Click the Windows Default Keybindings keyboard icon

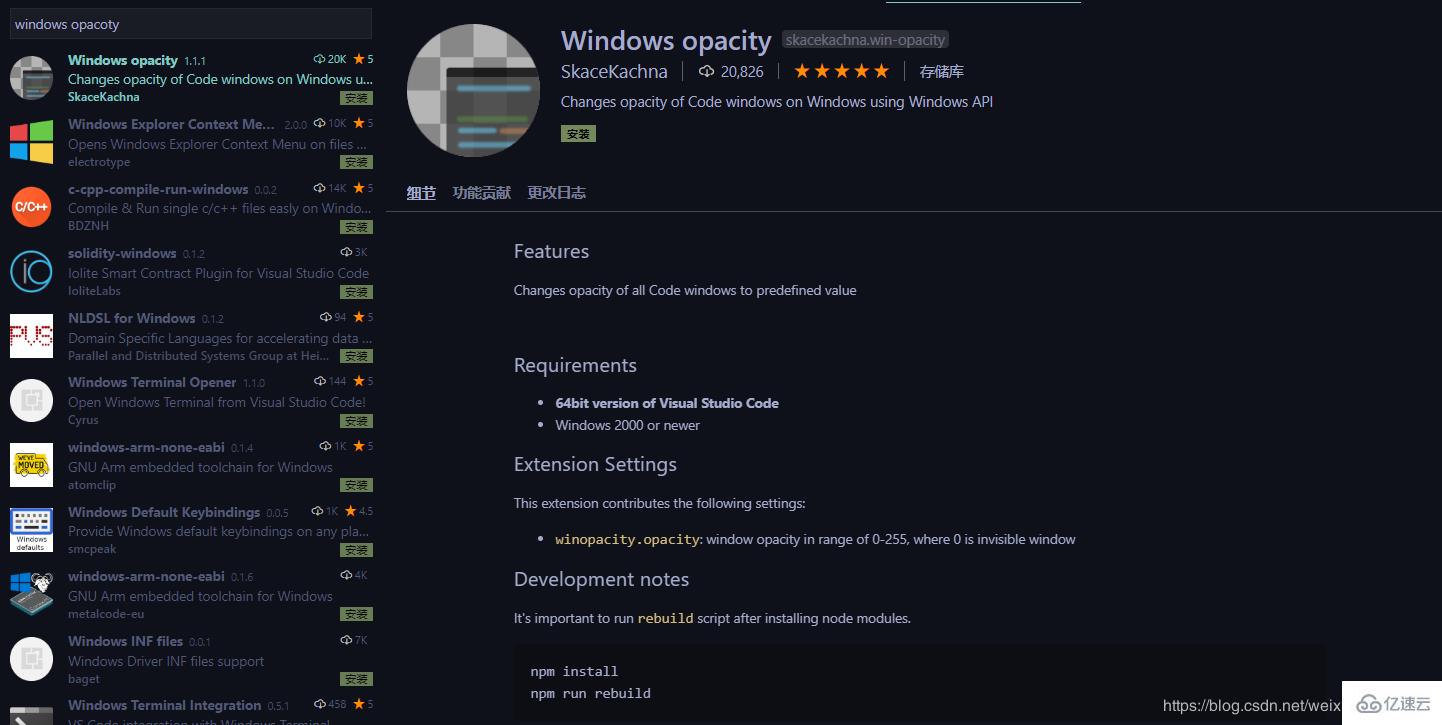(31, 529)
